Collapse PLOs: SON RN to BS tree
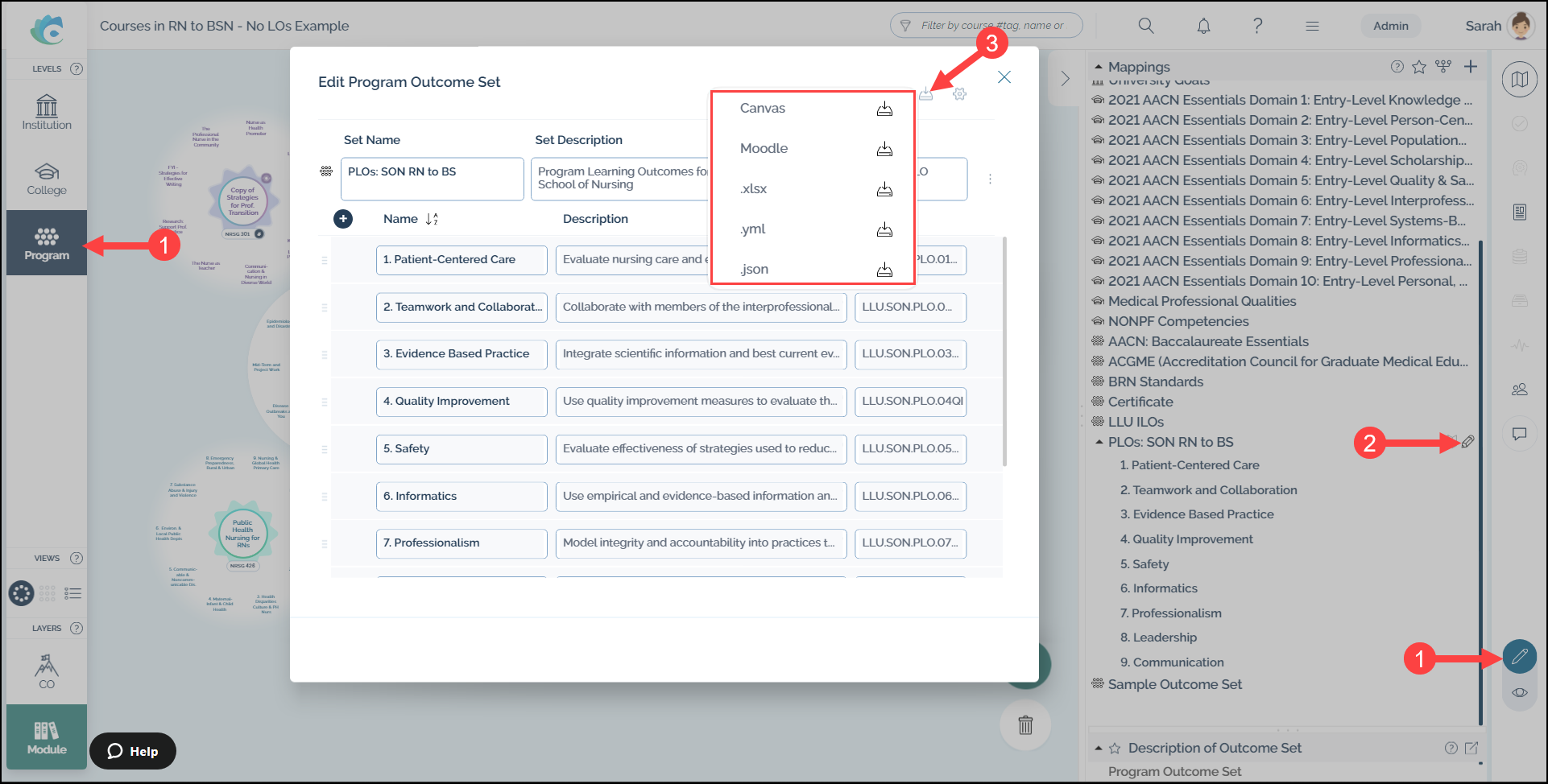 click(x=1099, y=442)
